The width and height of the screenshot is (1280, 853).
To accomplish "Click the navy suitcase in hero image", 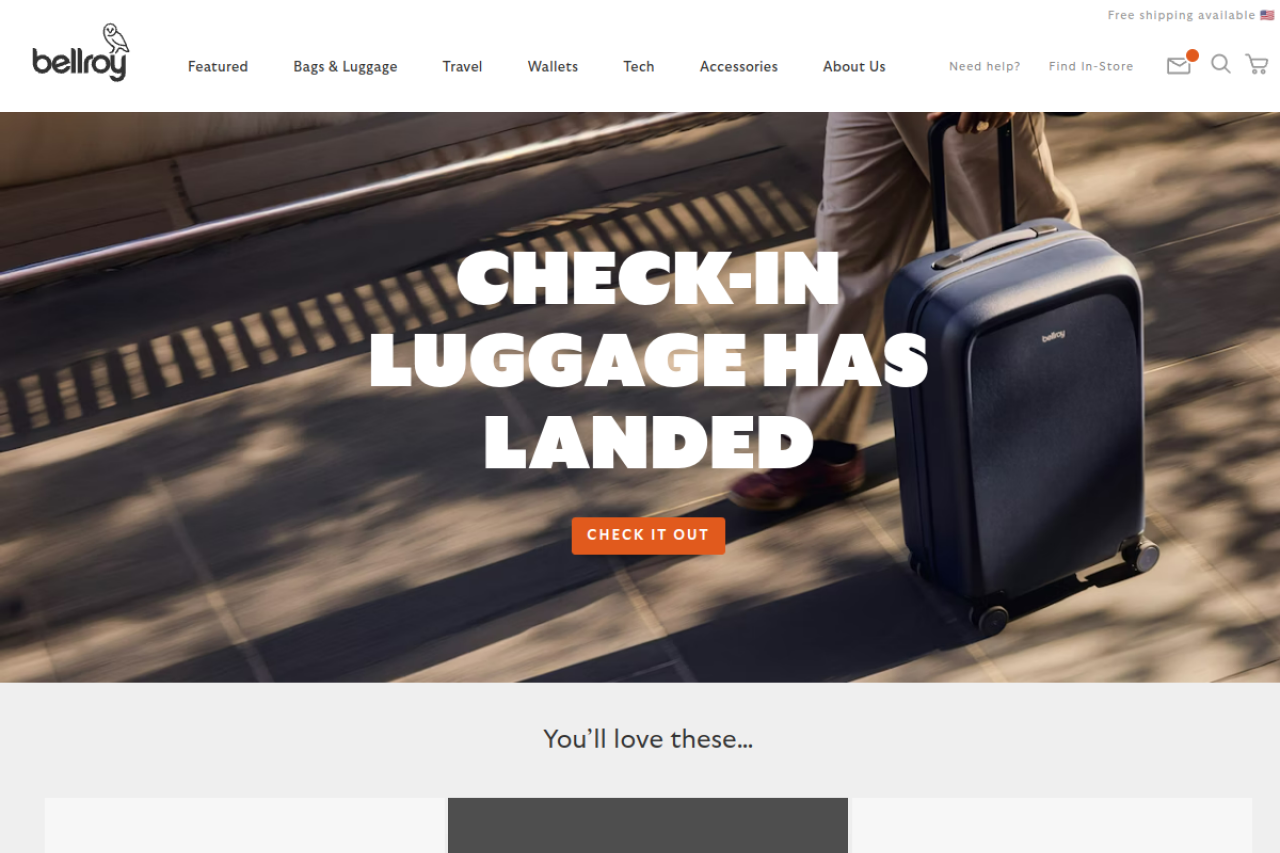I will tap(1020, 420).
